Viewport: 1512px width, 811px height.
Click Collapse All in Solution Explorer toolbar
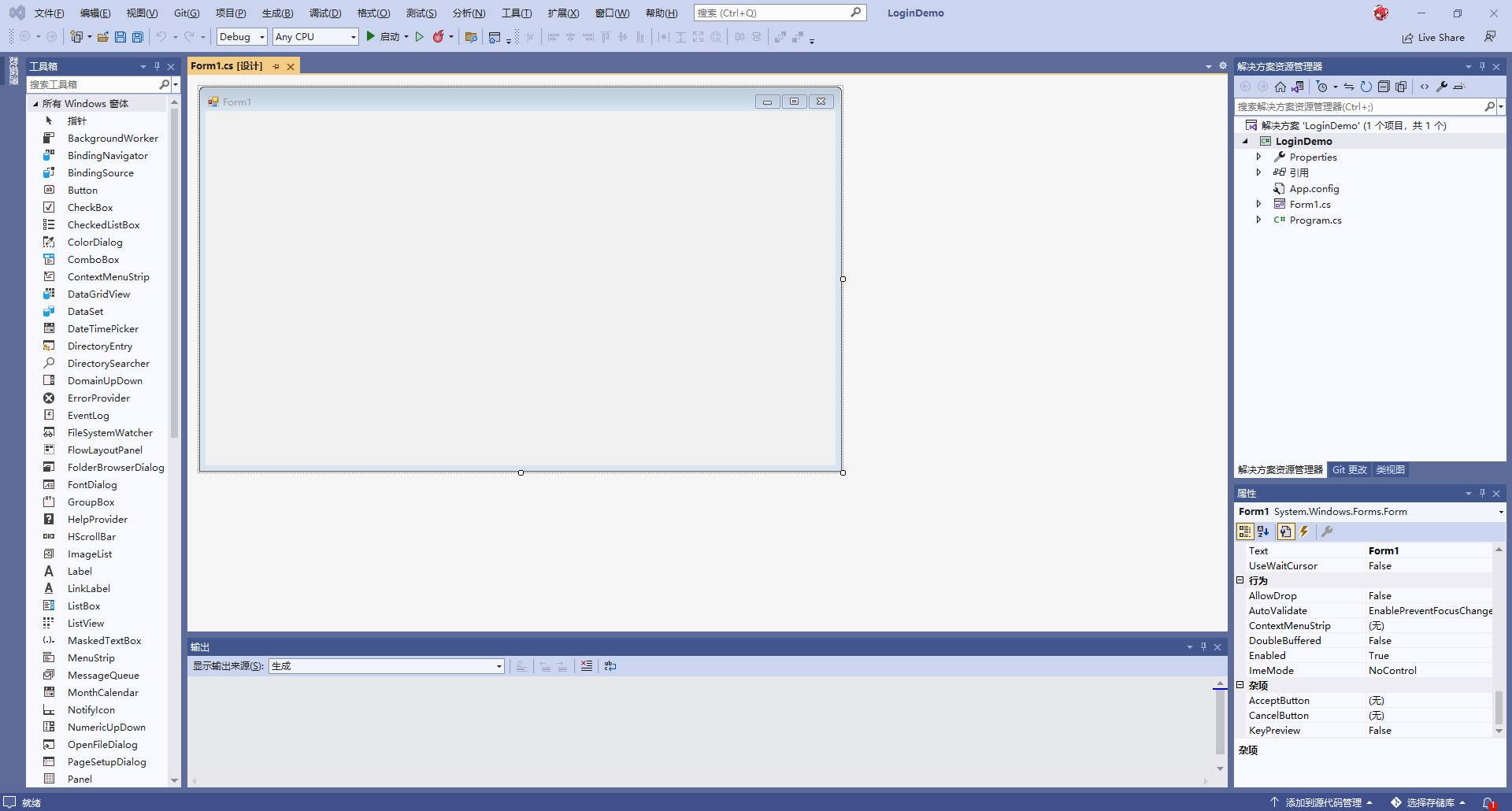point(1384,87)
